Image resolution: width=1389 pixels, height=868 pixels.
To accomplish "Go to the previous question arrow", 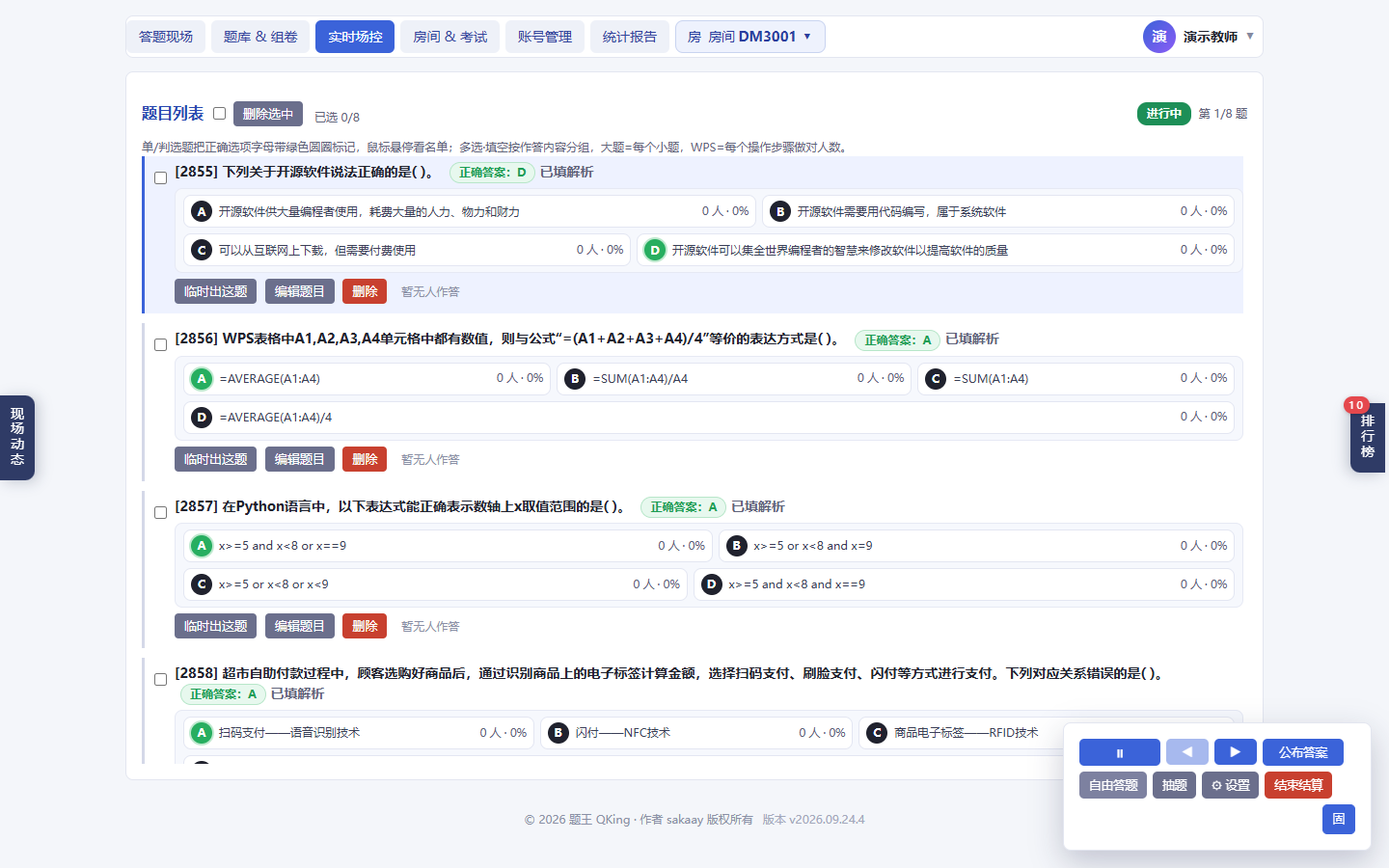I will click(1187, 752).
